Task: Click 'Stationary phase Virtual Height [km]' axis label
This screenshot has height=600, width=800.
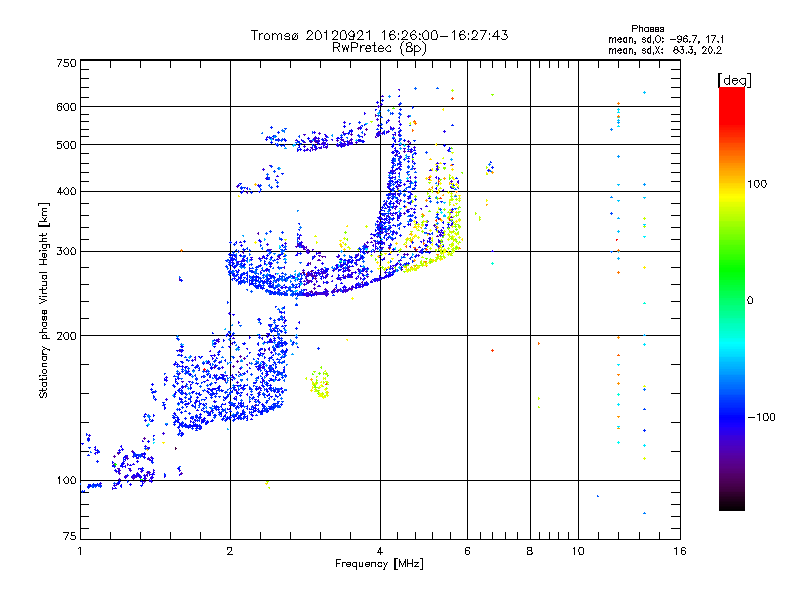Action: tap(44, 300)
